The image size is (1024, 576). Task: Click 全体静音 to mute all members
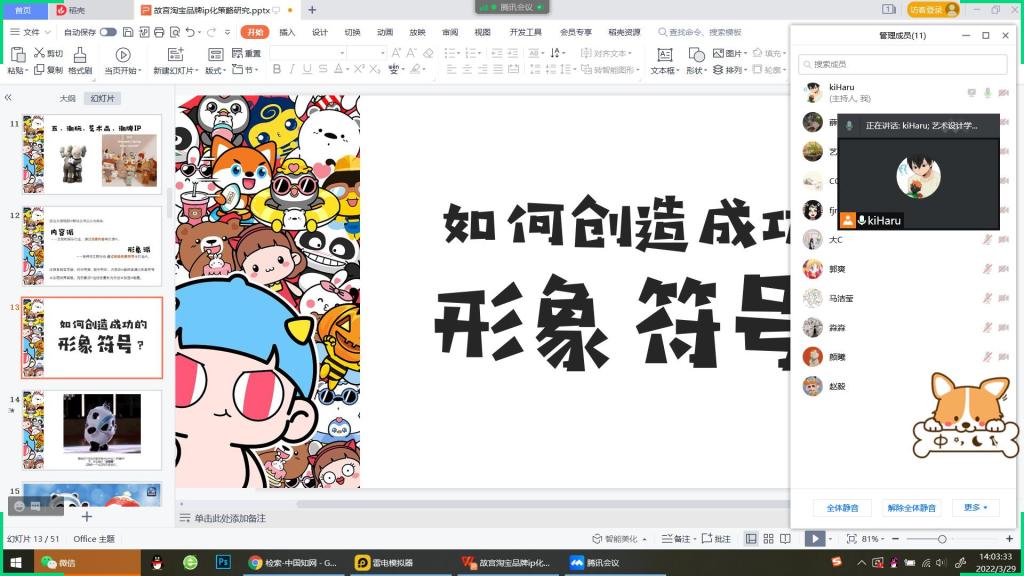point(842,507)
